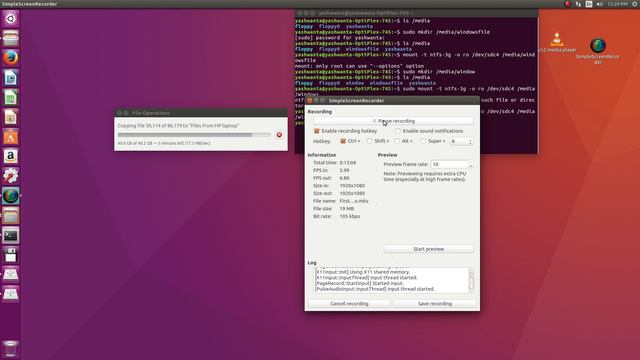Launch Firefox from the launcher
Viewport: 640px width, 360px height.
click(11, 58)
